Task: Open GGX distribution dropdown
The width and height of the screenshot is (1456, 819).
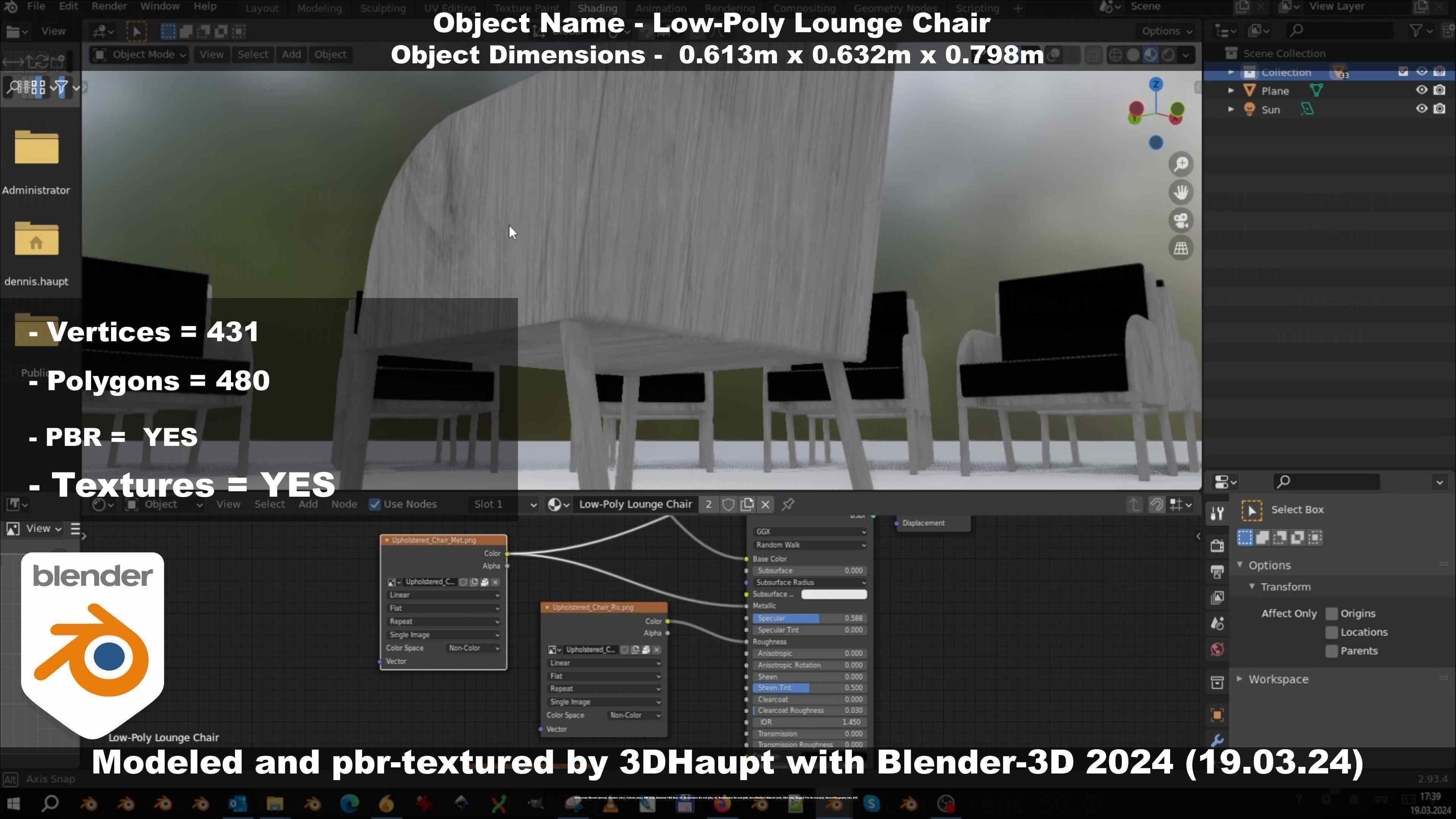Action: pyautogui.click(x=810, y=532)
